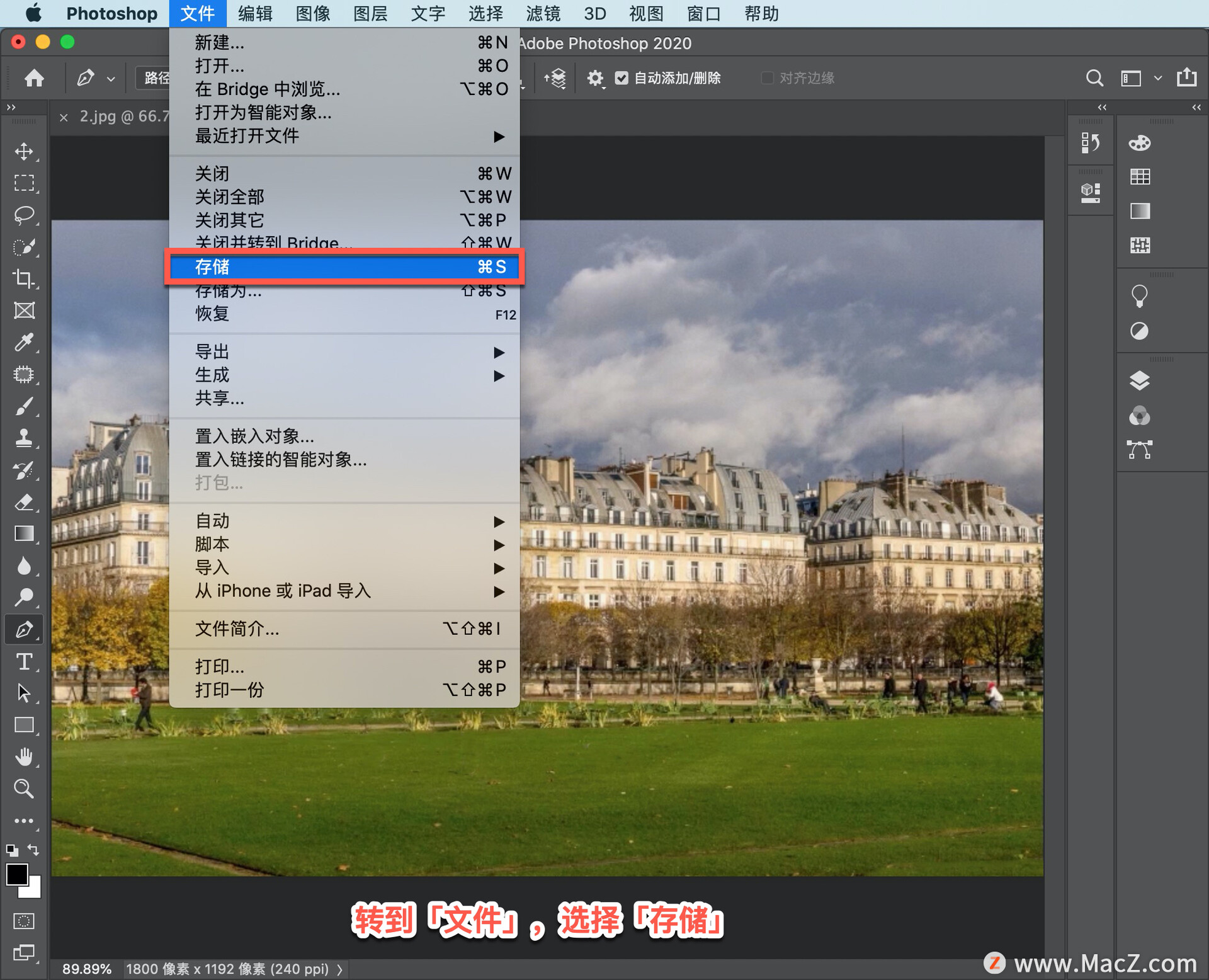Click the 89.89% zoom level field
Image resolution: width=1209 pixels, height=980 pixels.
coord(86,969)
